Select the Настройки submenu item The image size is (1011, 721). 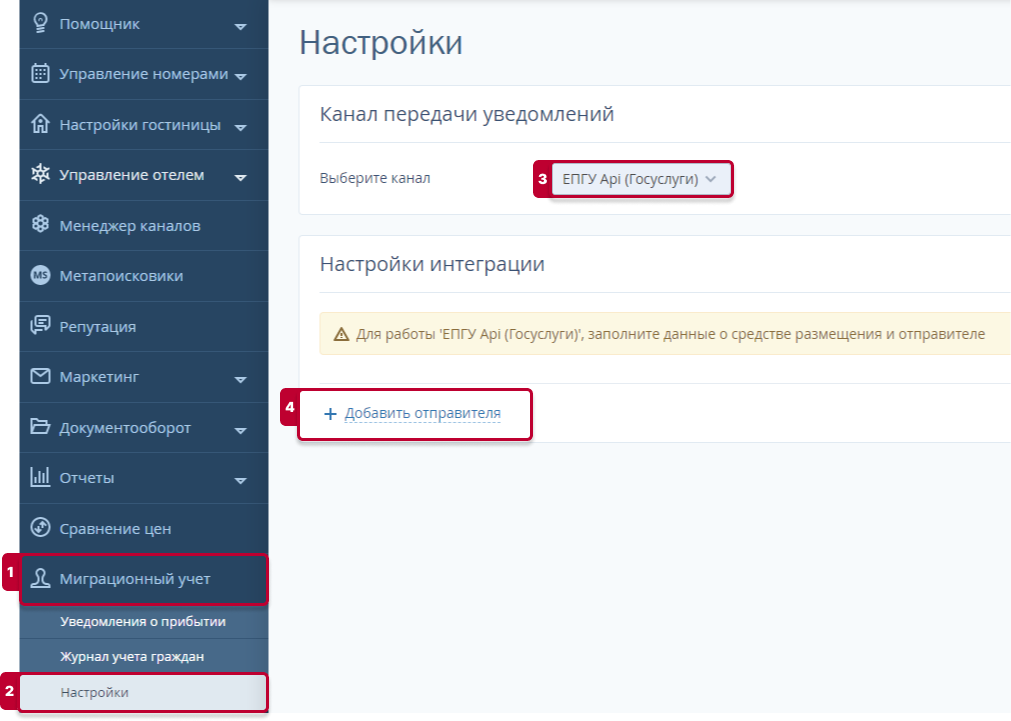(144, 693)
